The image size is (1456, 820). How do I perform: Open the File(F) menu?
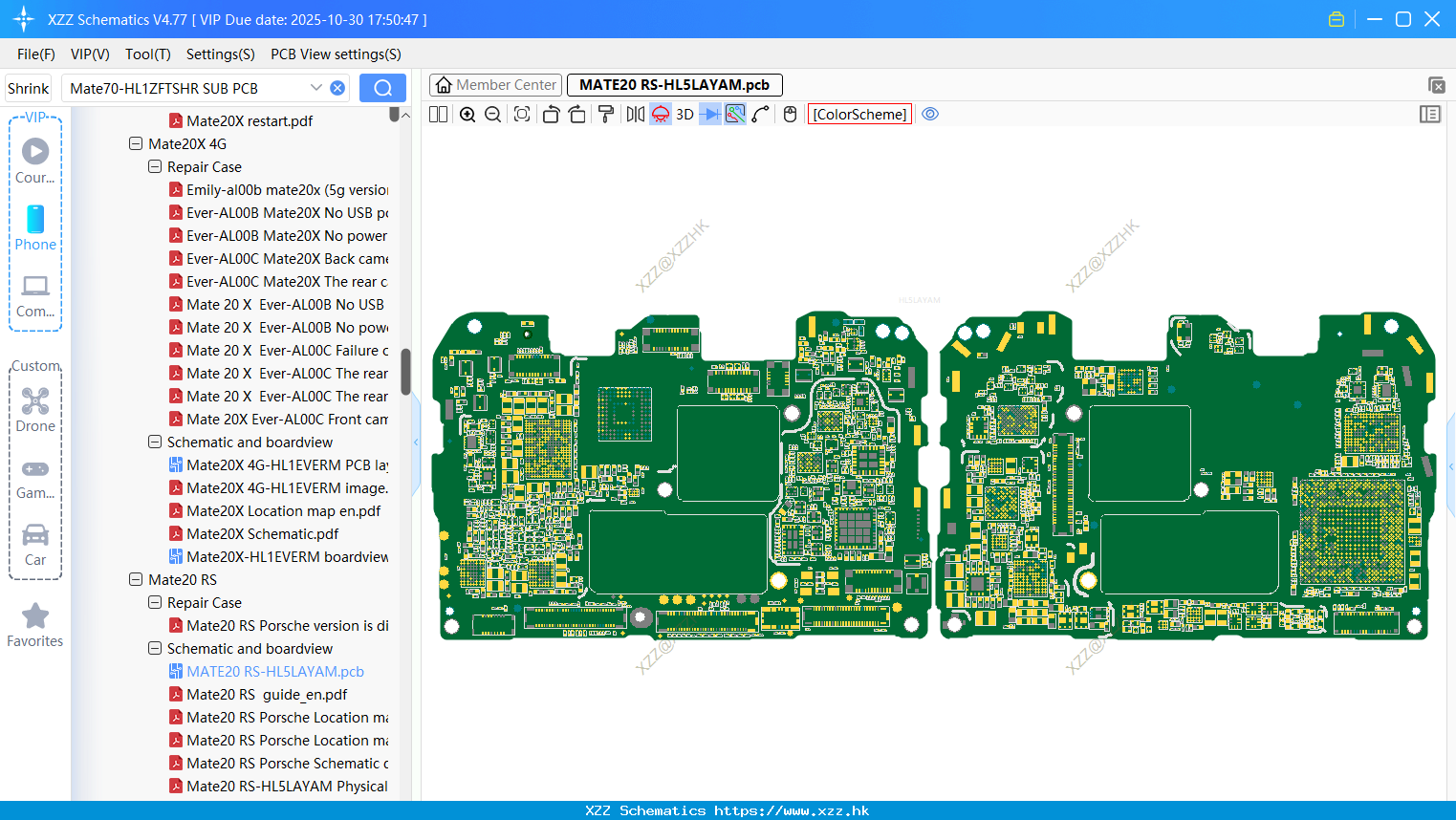coord(36,54)
